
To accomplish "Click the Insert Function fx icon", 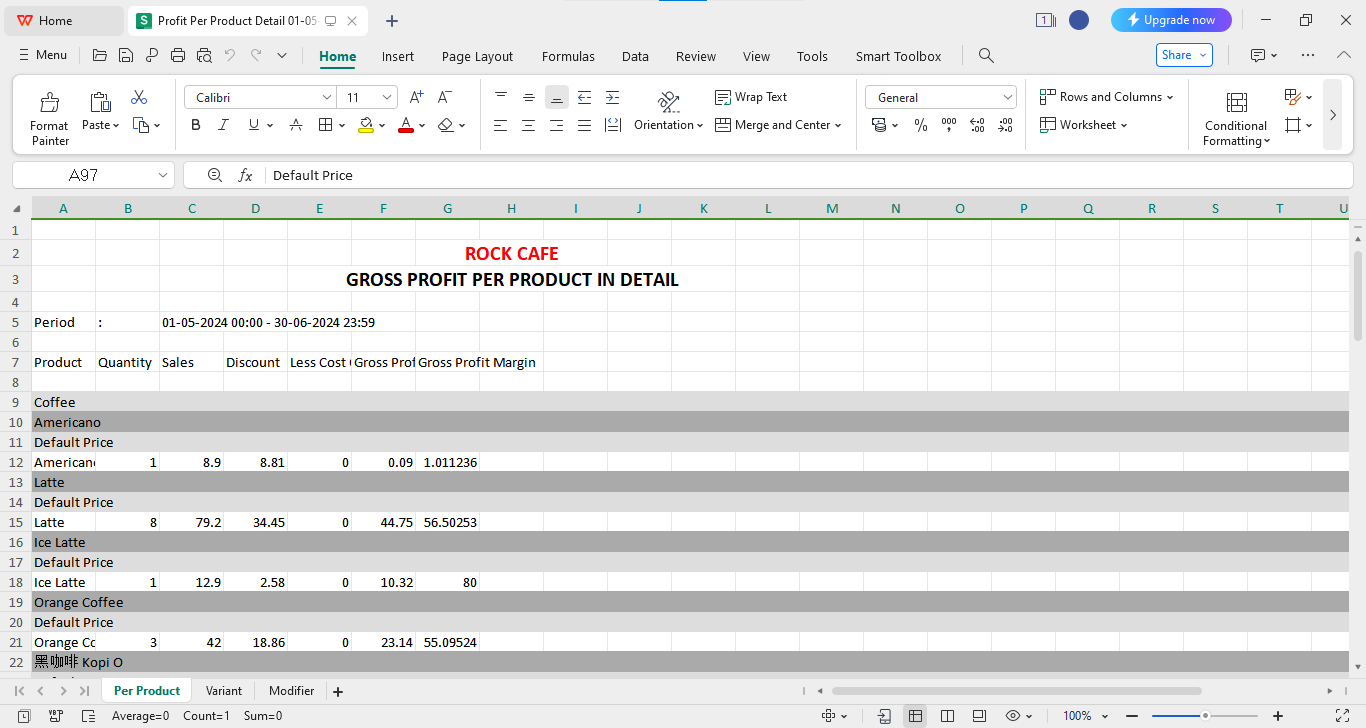I will click(x=245, y=175).
